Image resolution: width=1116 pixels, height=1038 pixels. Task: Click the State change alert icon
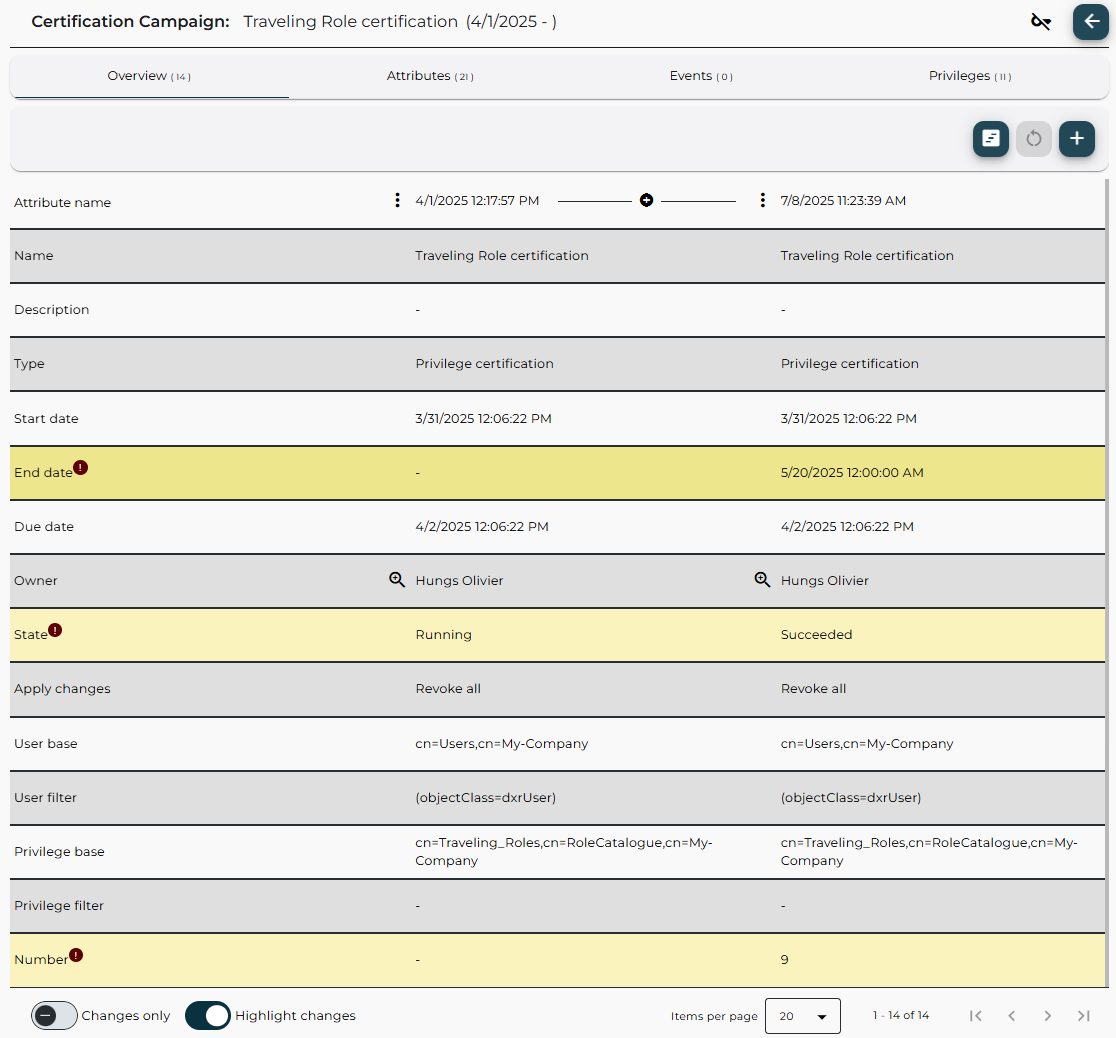[x=55, y=630]
